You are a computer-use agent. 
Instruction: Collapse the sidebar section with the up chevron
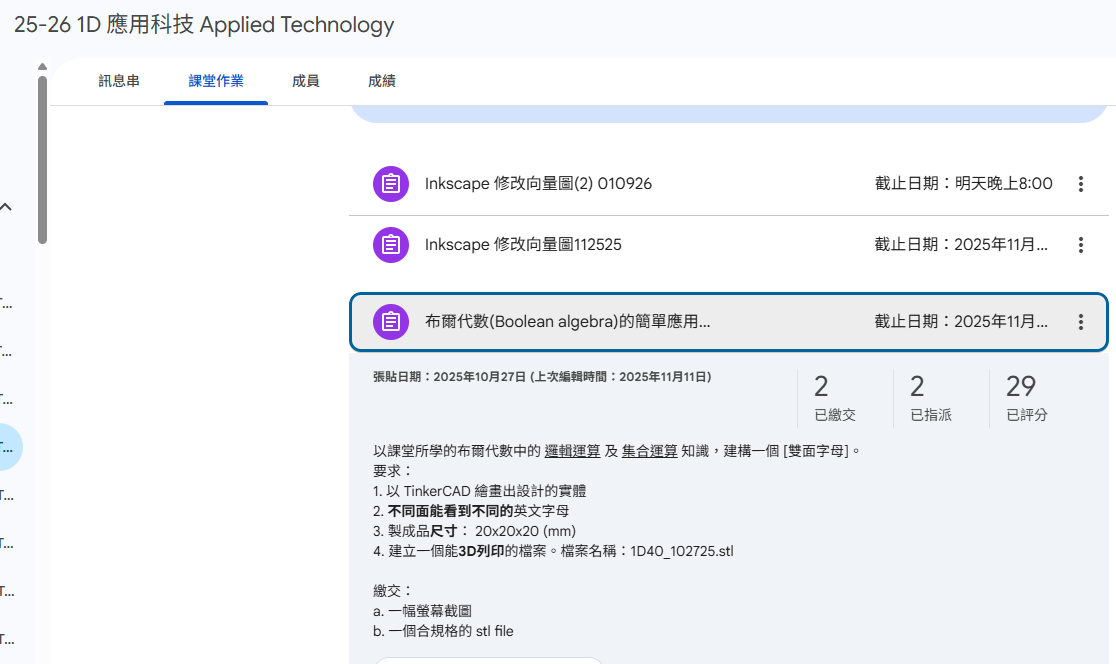7,208
